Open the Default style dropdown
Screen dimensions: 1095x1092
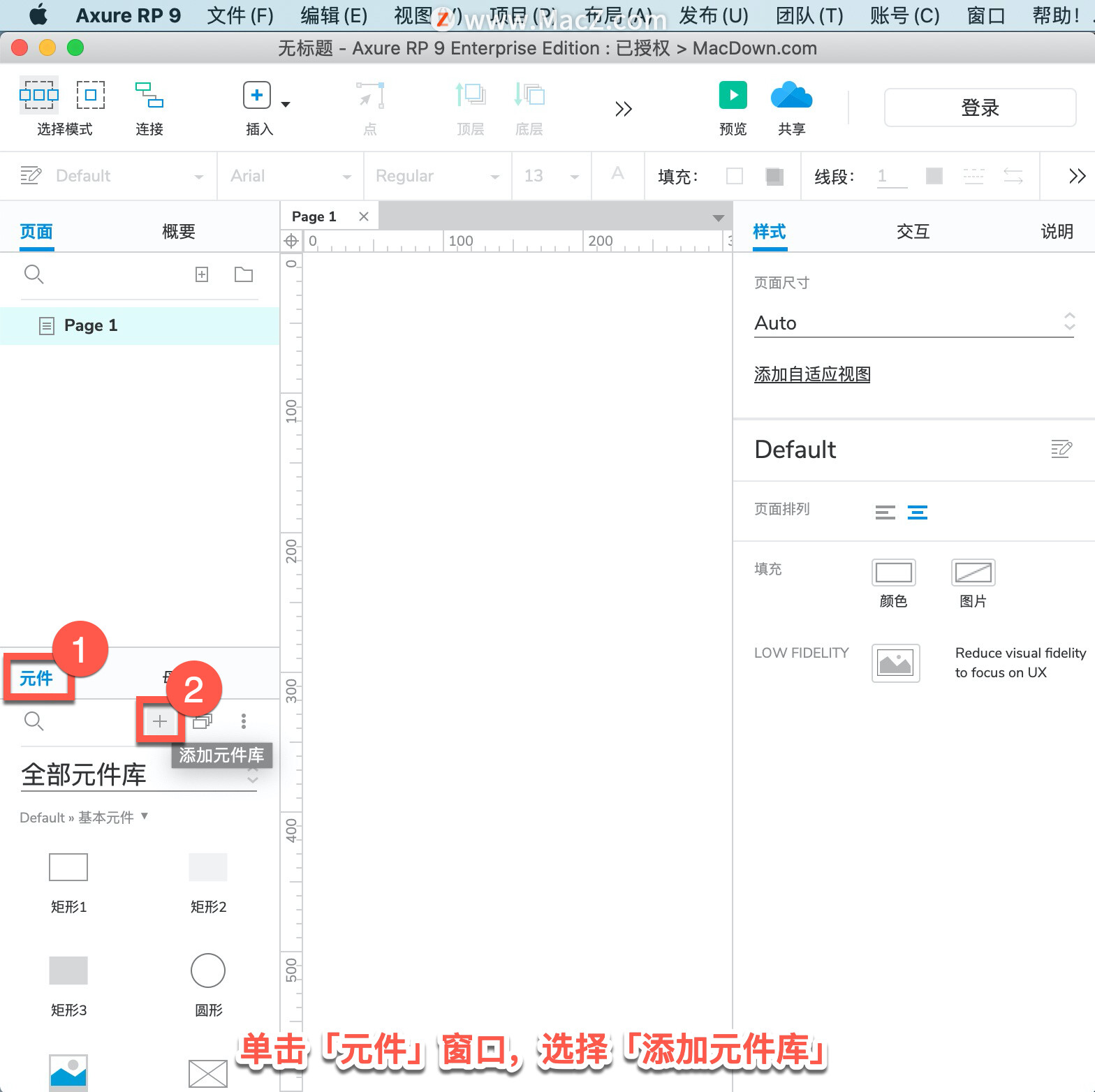pos(130,176)
